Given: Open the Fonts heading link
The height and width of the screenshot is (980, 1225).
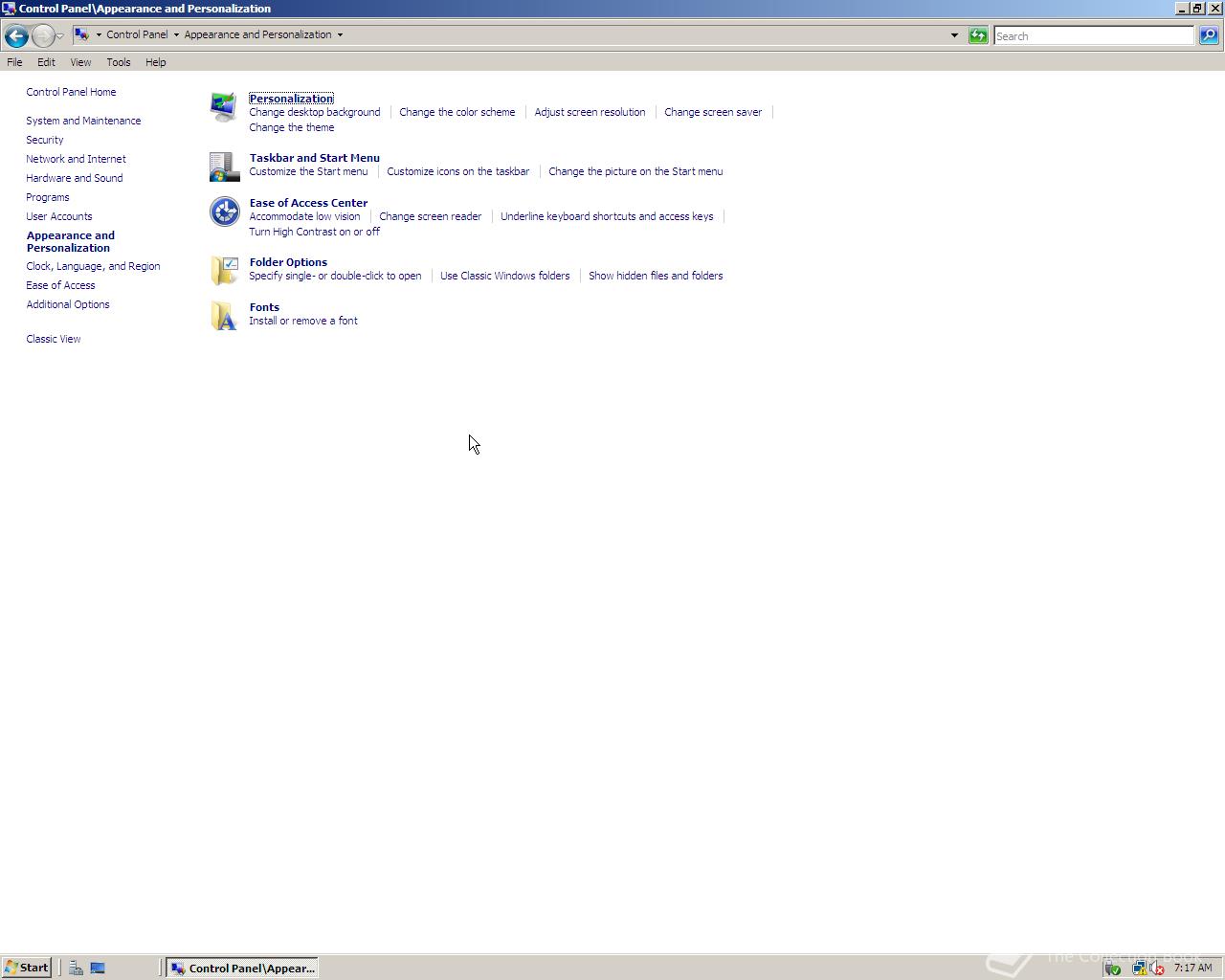Looking at the screenshot, I should (264, 307).
